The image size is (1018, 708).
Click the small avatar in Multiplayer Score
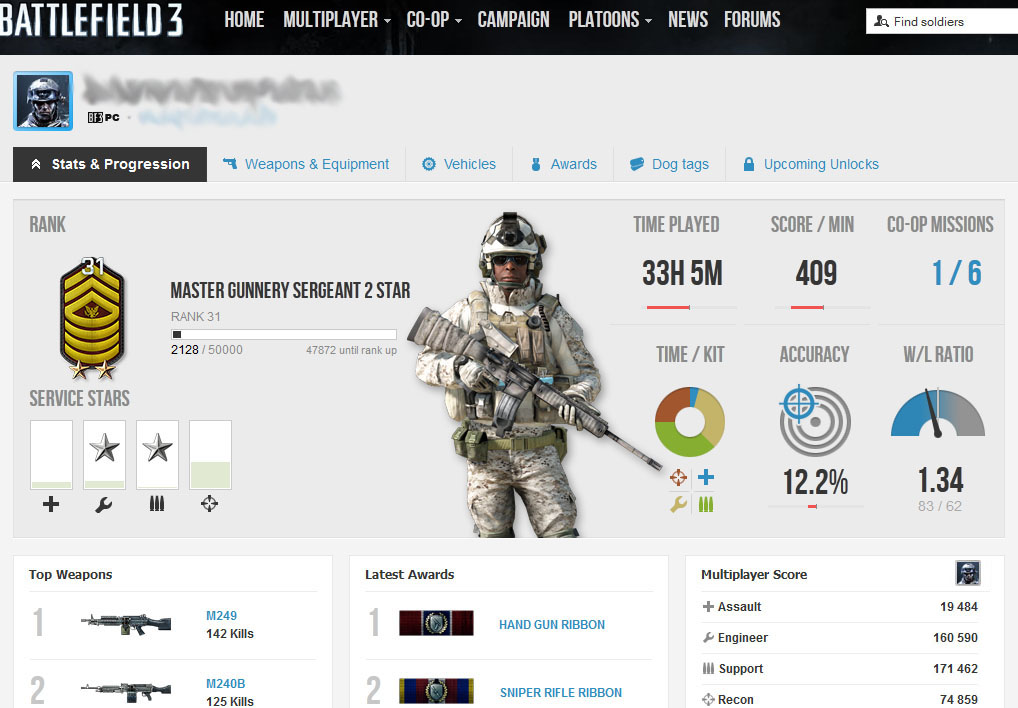pyautogui.click(x=968, y=573)
